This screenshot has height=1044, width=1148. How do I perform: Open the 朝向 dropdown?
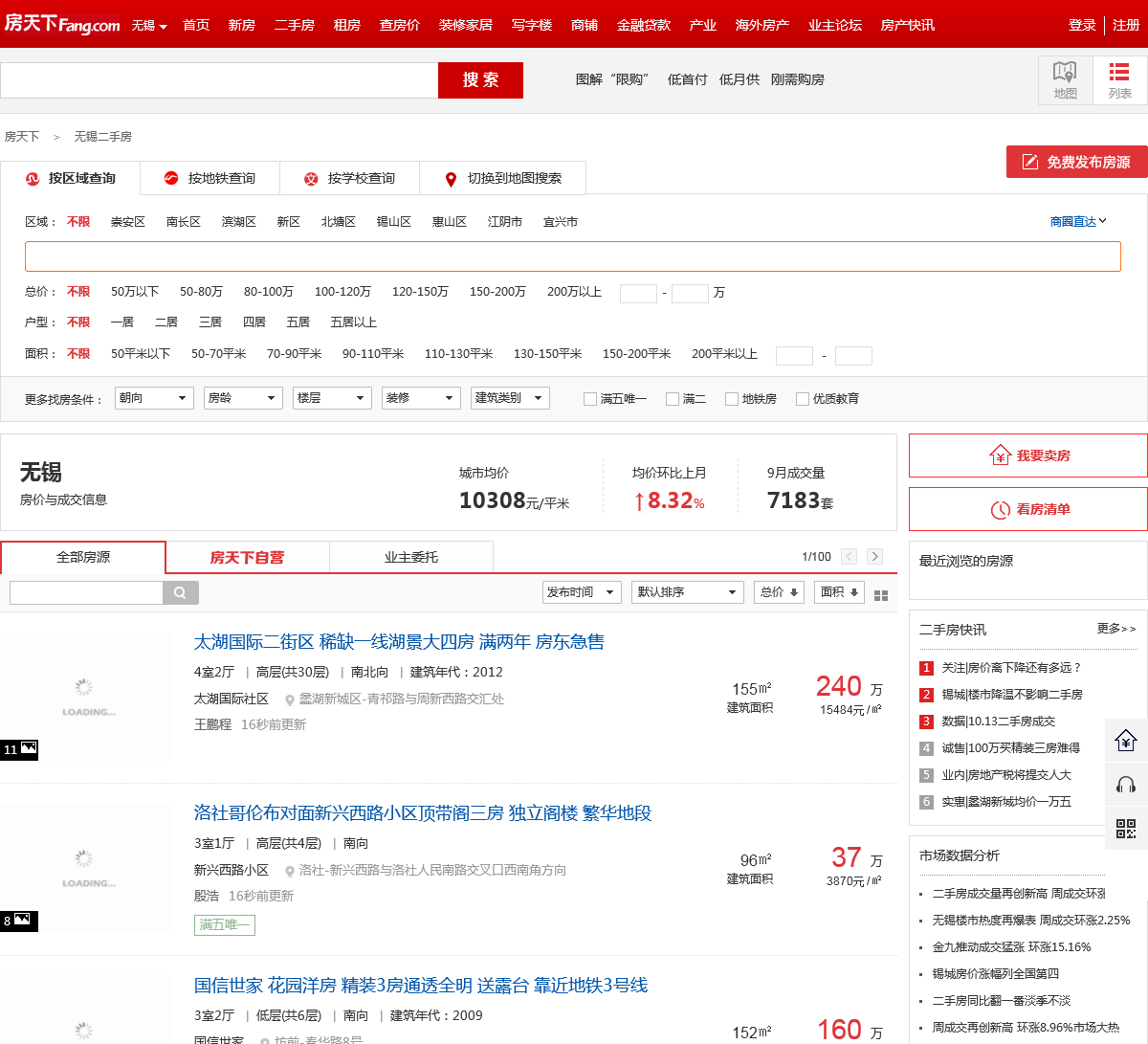[x=154, y=398]
